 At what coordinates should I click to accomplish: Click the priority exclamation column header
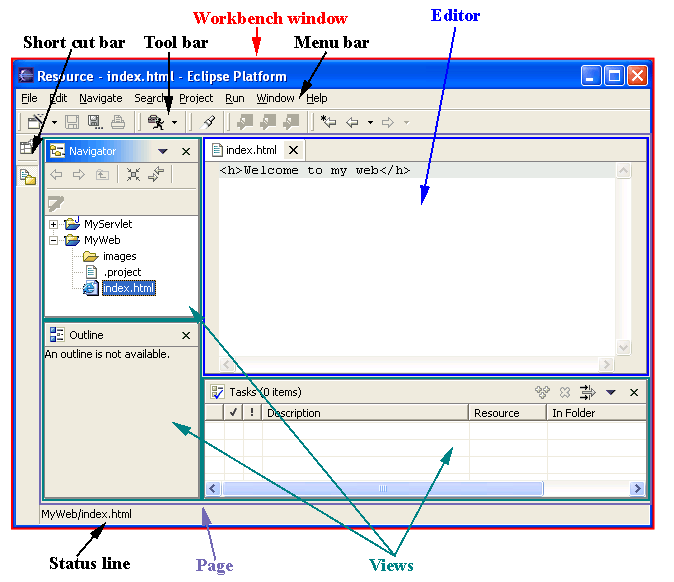252,412
